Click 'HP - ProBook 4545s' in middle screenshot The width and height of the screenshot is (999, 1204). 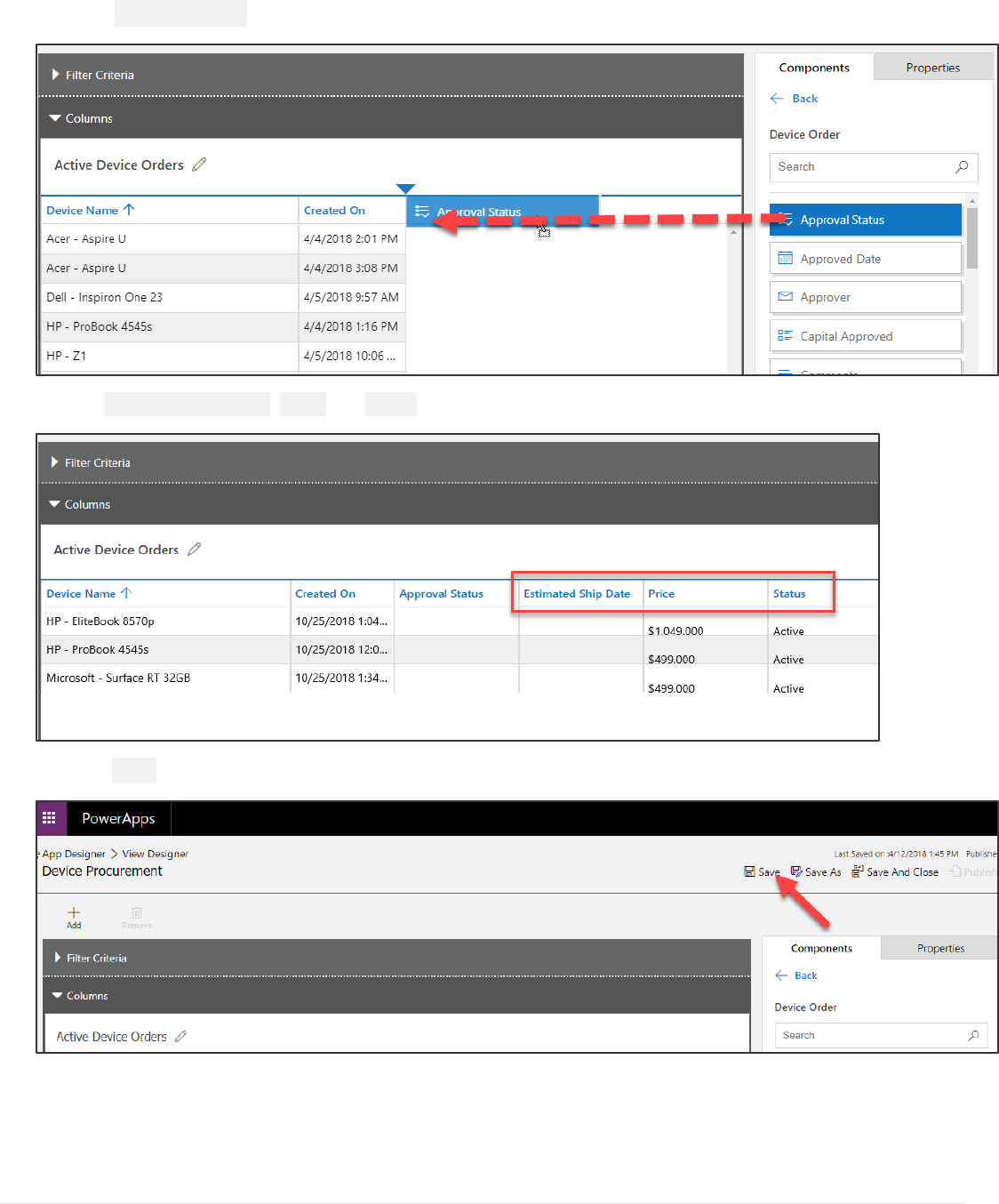tap(98, 650)
